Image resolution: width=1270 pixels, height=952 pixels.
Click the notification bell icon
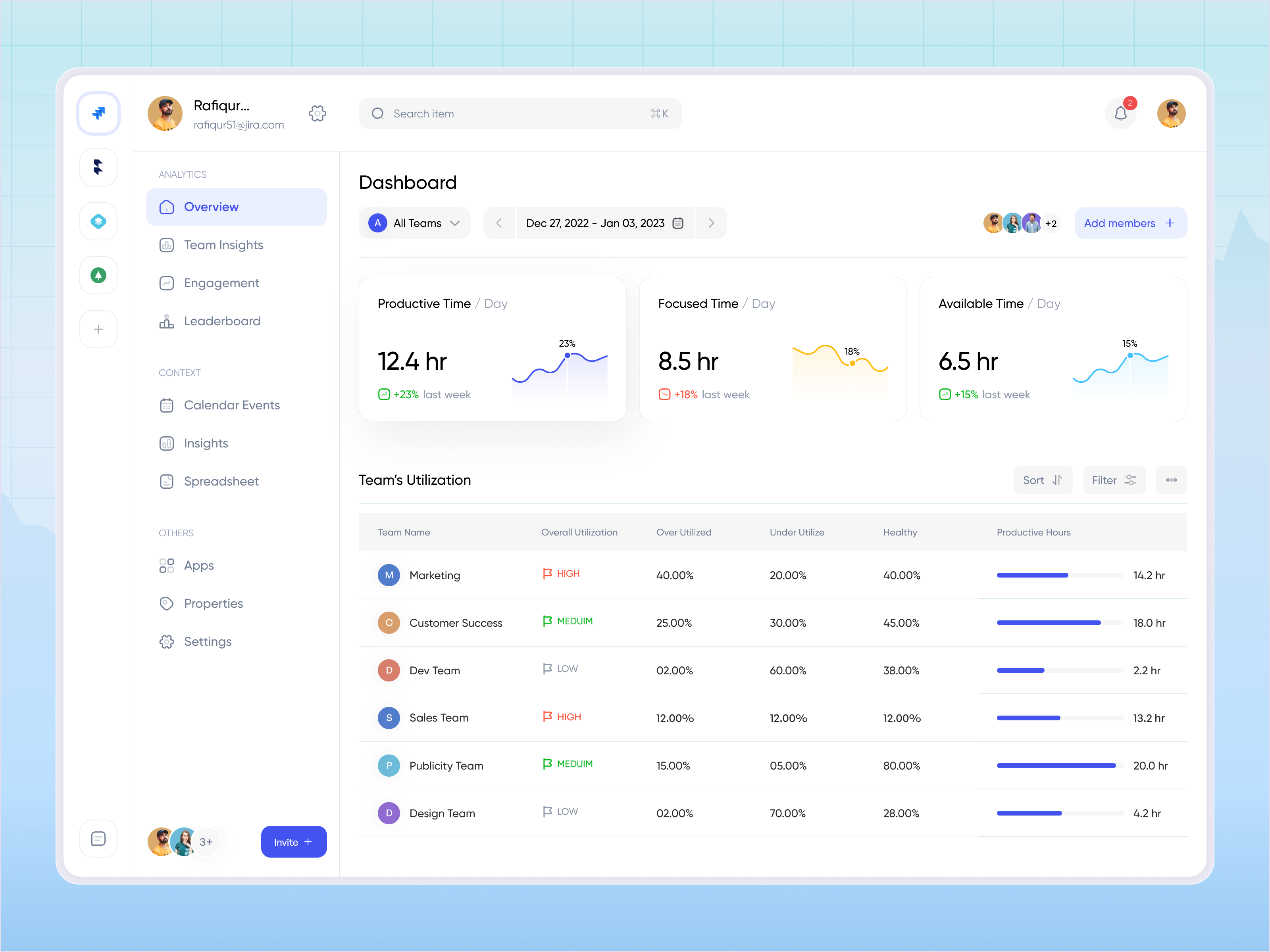[1120, 113]
